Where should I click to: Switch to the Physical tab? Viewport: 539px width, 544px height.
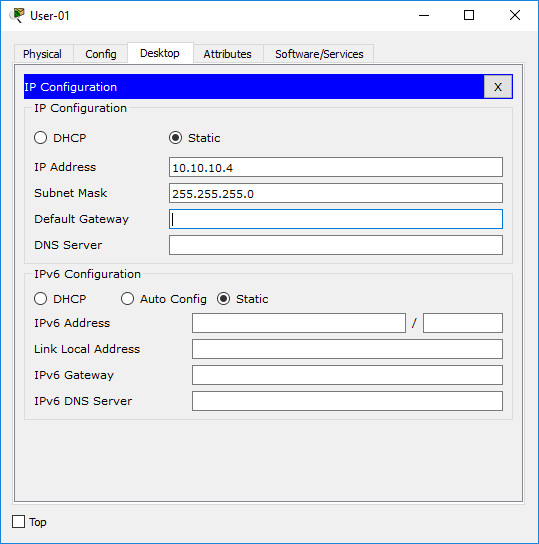(42, 54)
